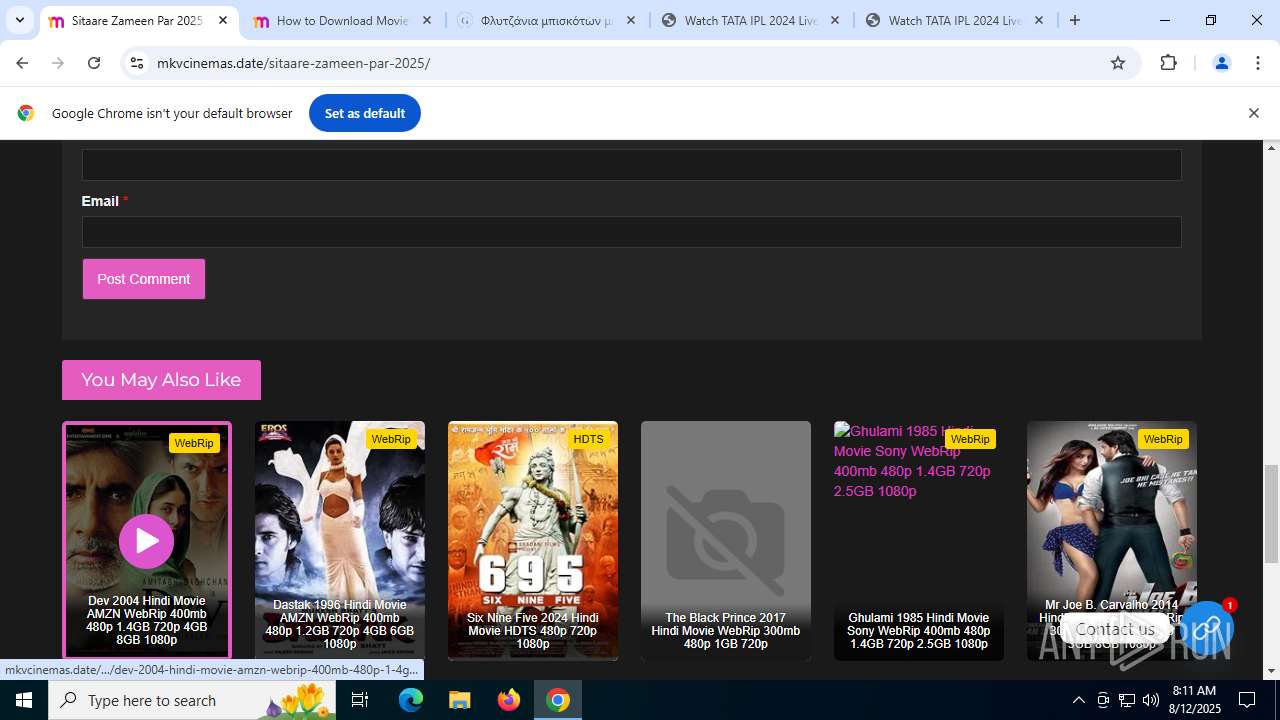Open the Chrome profile avatar
Screen dimensions: 1280x720
point(1221,63)
